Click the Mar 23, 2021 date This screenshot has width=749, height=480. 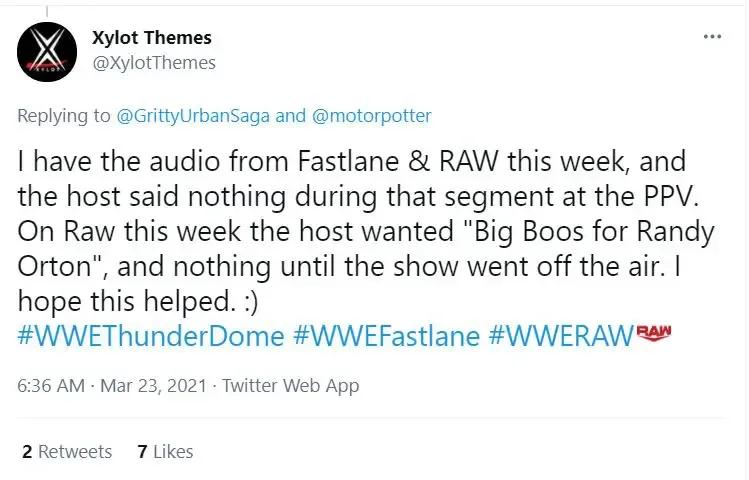click(x=153, y=385)
